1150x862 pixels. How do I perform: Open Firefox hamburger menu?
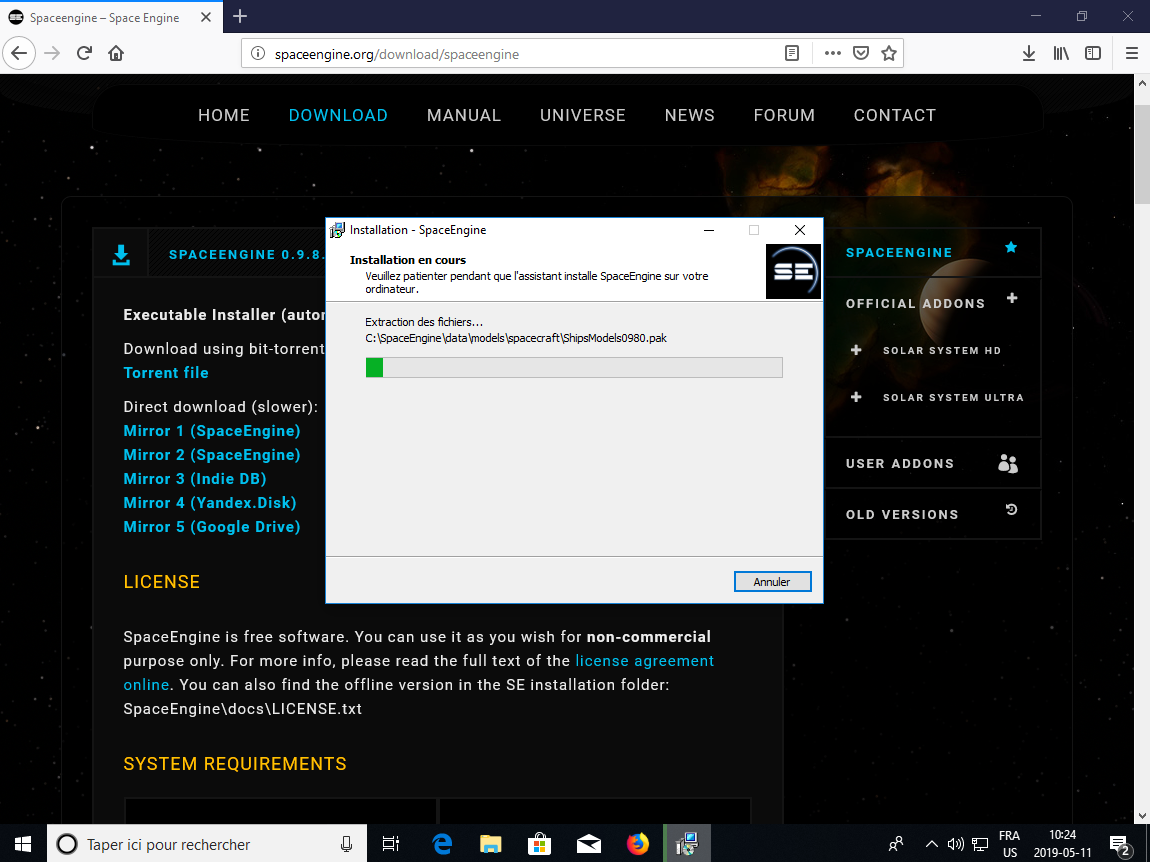tap(1132, 54)
